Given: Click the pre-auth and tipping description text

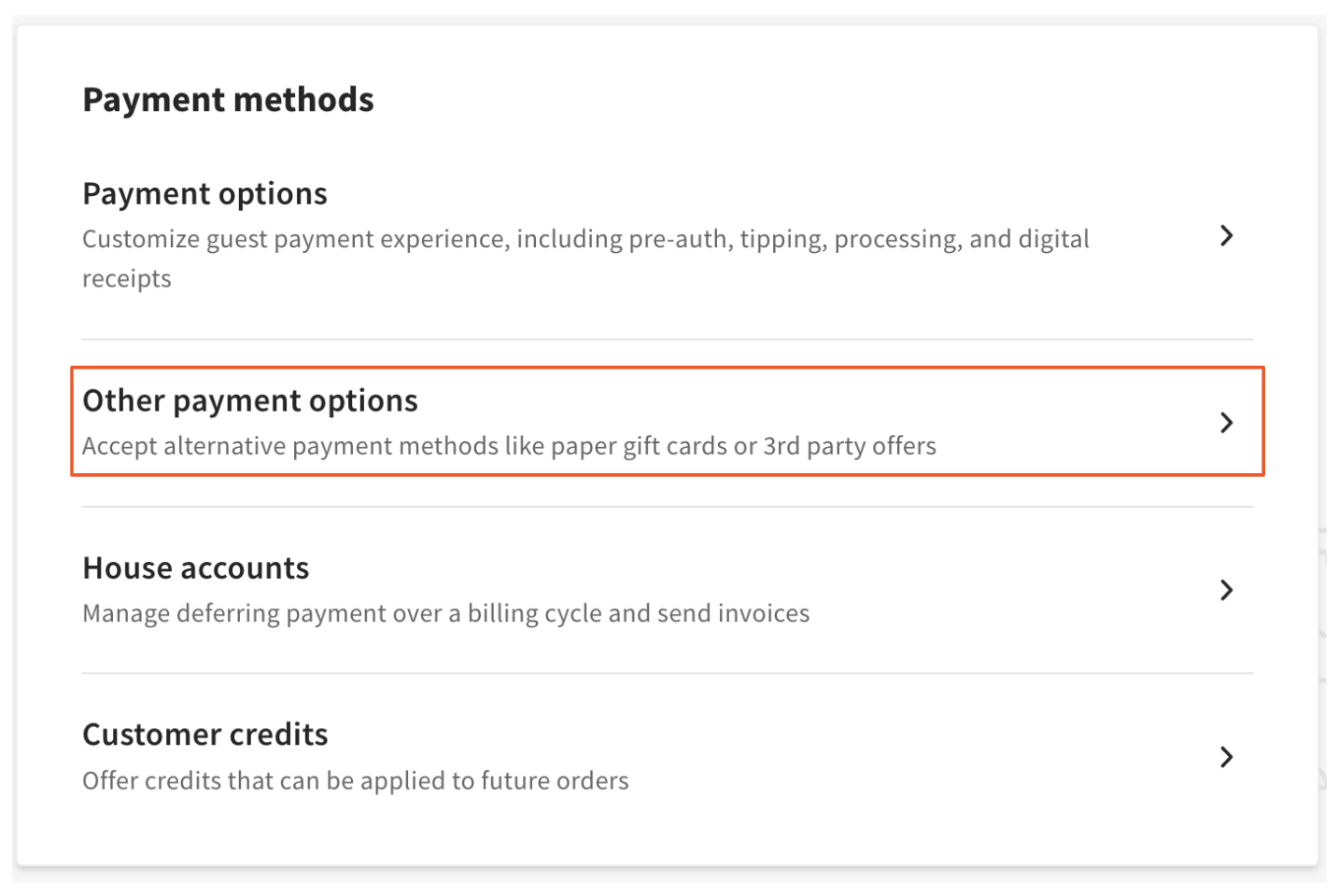Looking at the screenshot, I should pos(585,239).
